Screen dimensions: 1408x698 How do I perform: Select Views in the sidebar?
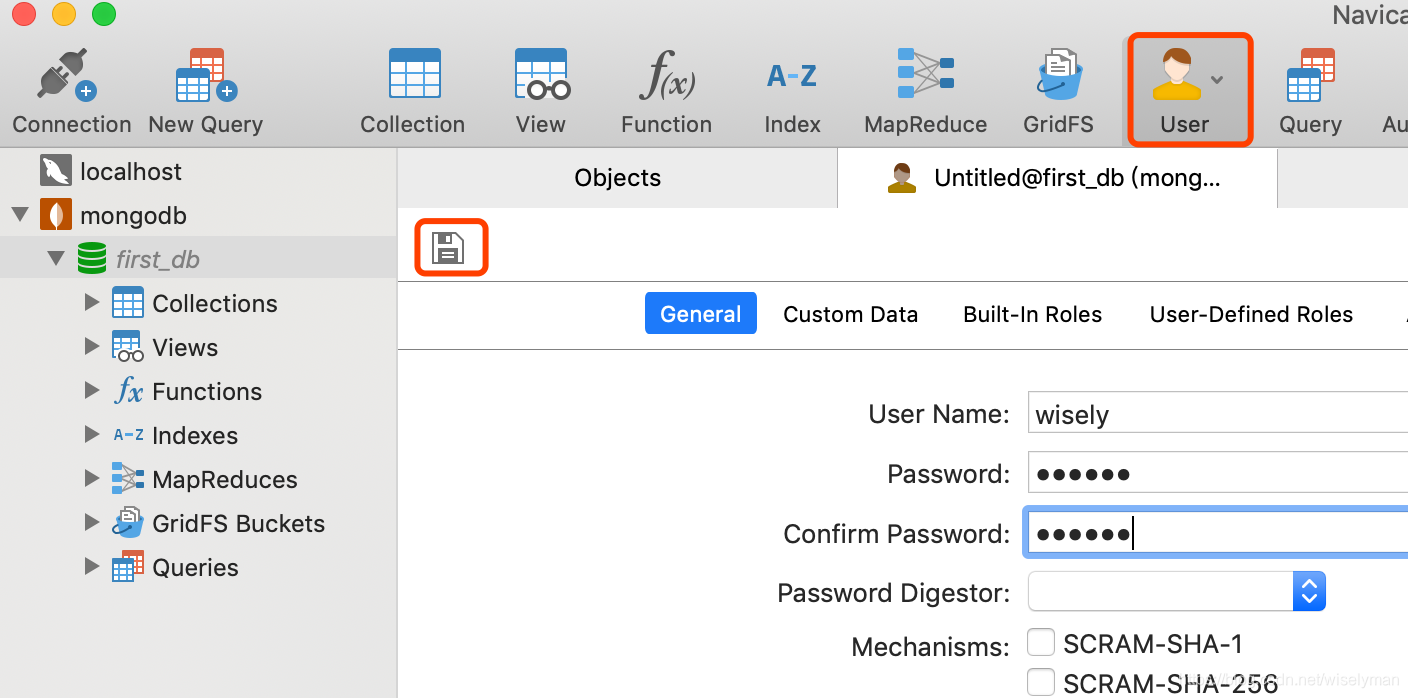click(x=185, y=347)
